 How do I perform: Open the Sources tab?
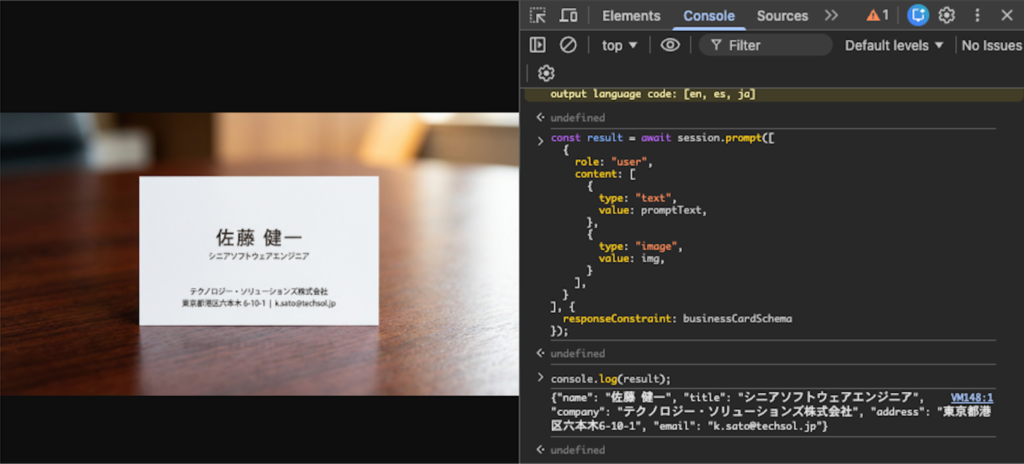point(782,15)
